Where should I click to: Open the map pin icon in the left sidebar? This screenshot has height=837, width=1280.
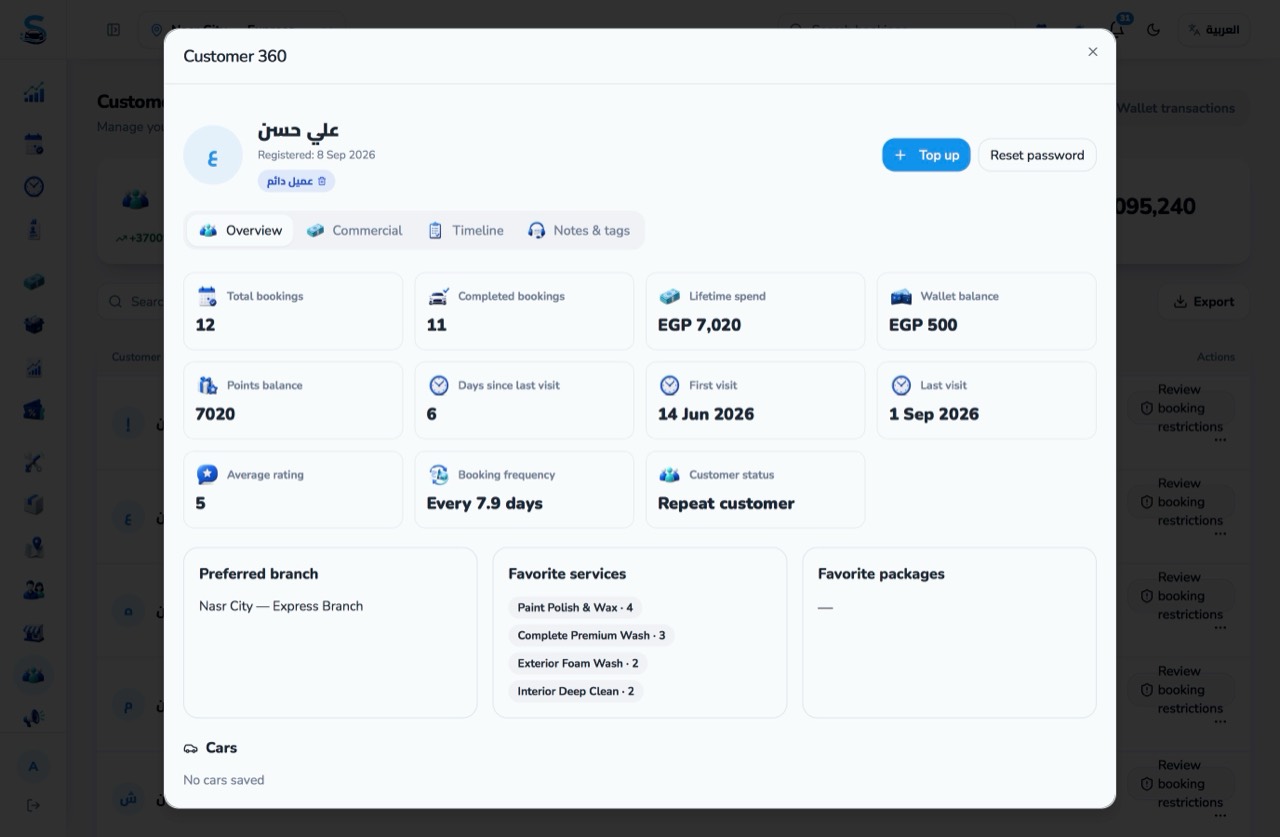pyautogui.click(x=34, y=548)
